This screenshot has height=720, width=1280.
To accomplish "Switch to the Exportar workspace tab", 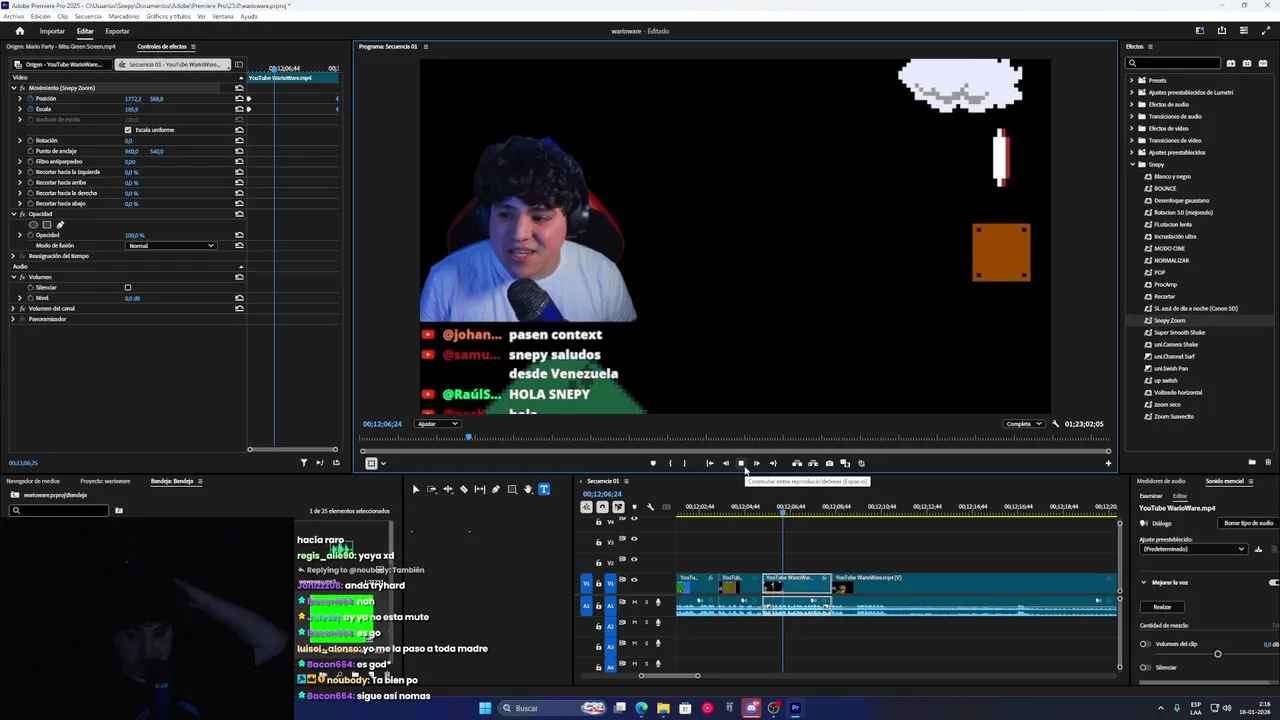I will [x=117, y=31].
